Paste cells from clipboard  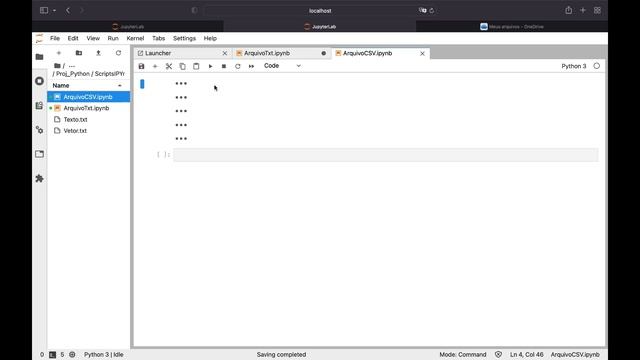(x=196, y=66)
